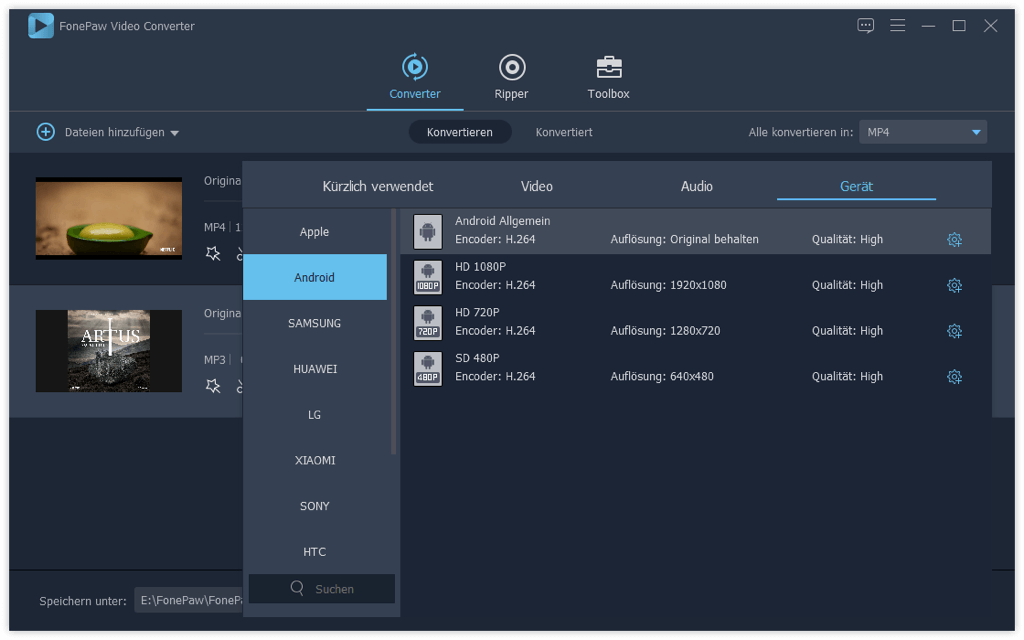Click the Artus album thumbnail
Screen dimensions: 1024x640
pyautogui.click(x=109, y=351)
